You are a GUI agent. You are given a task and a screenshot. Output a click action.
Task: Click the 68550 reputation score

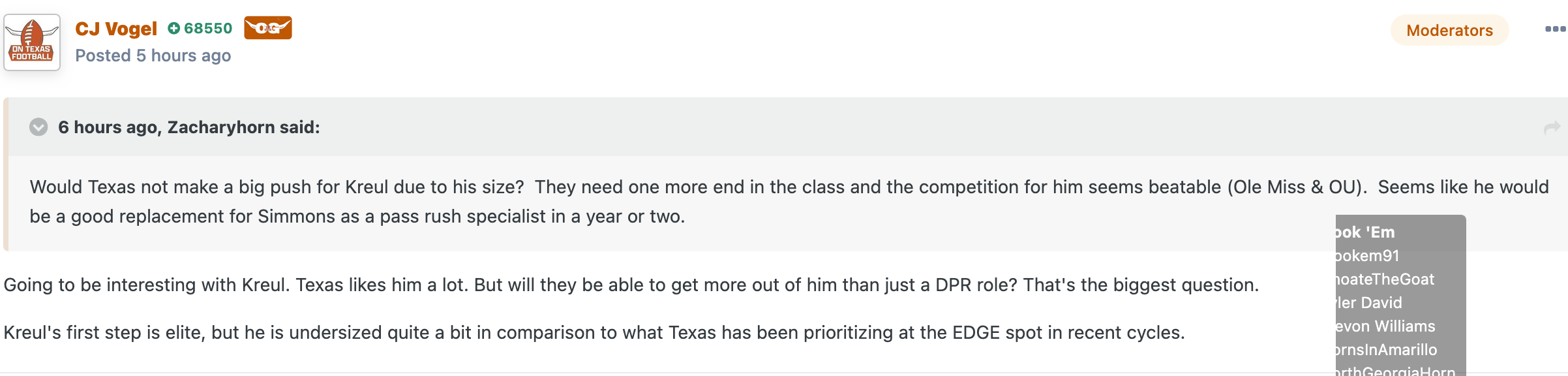(x=208, y=28)
